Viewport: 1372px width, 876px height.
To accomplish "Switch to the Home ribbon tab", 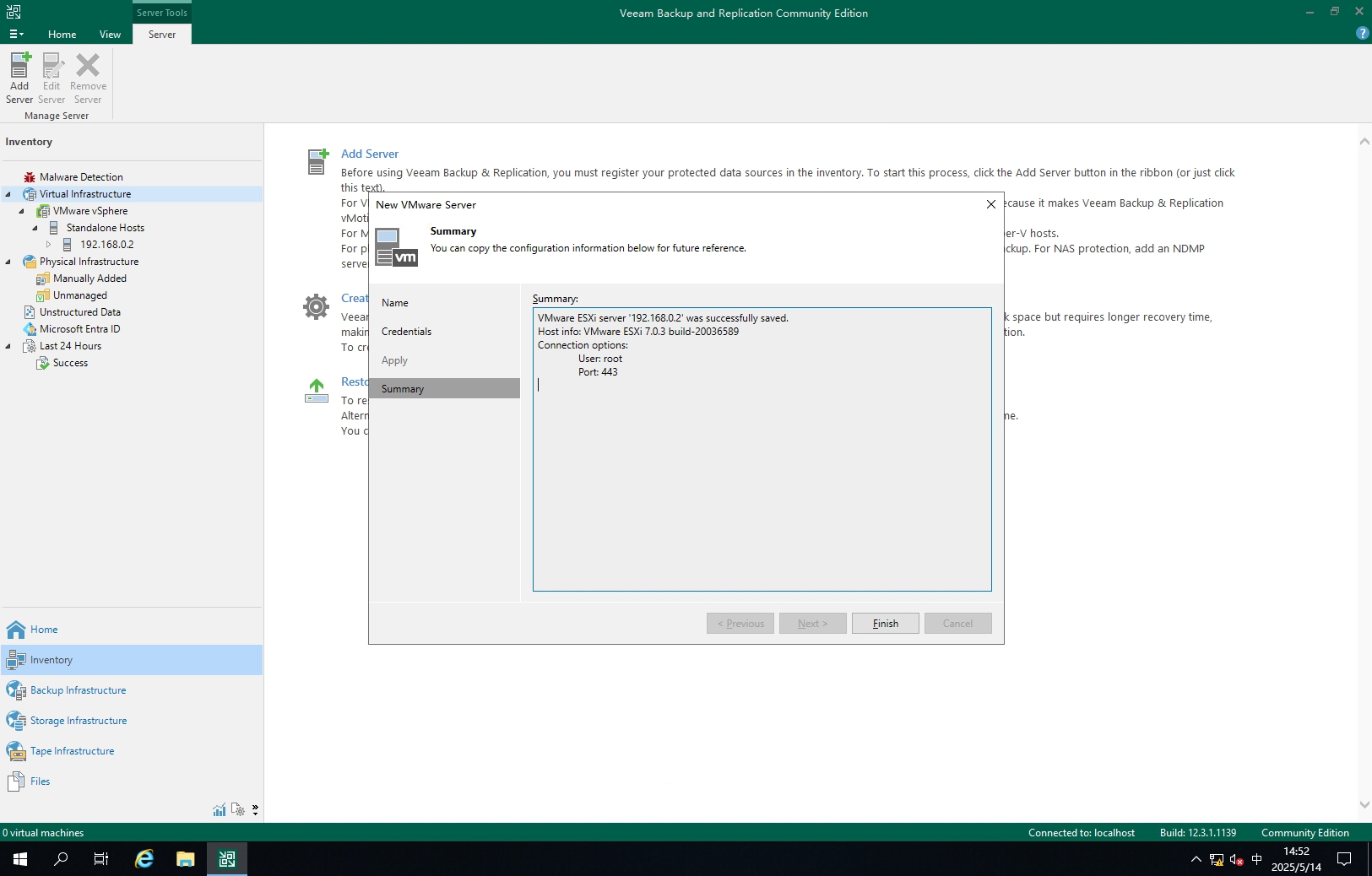I will (x=62, y=35).
